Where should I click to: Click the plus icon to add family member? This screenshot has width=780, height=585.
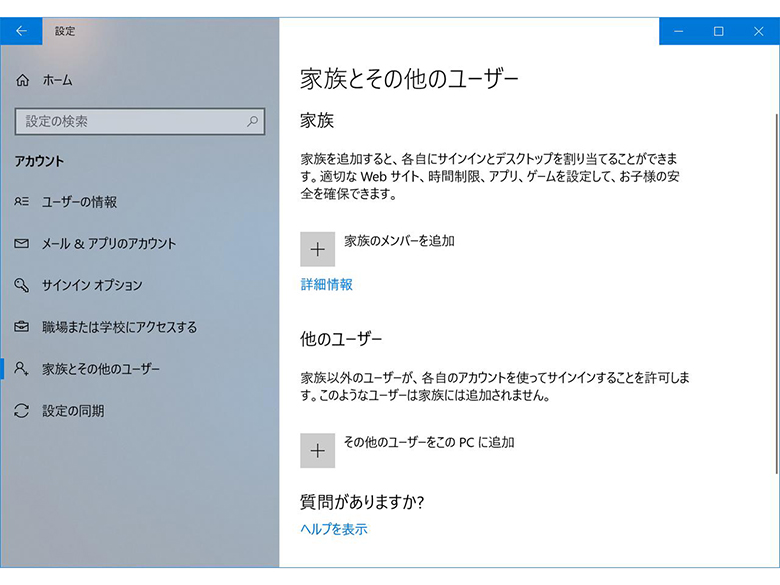point(318,249)
